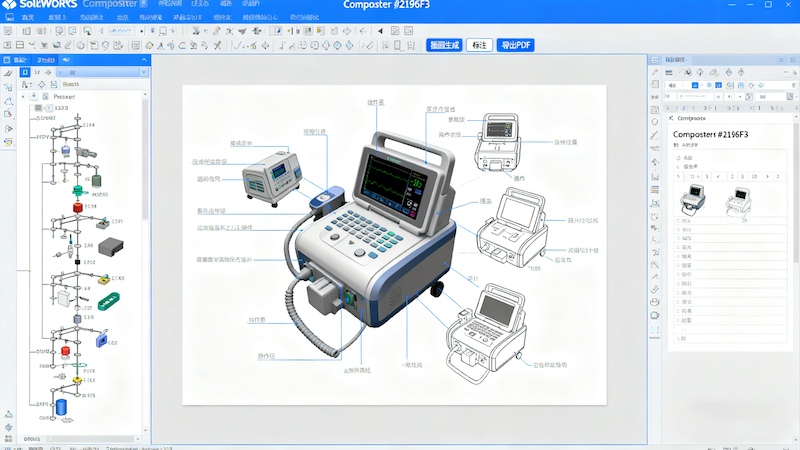Image resolution: width=800 pixels, height=450 pixels.
Task: Click the 标注 button
Action: pyautogui.click(x=479, y=45)
